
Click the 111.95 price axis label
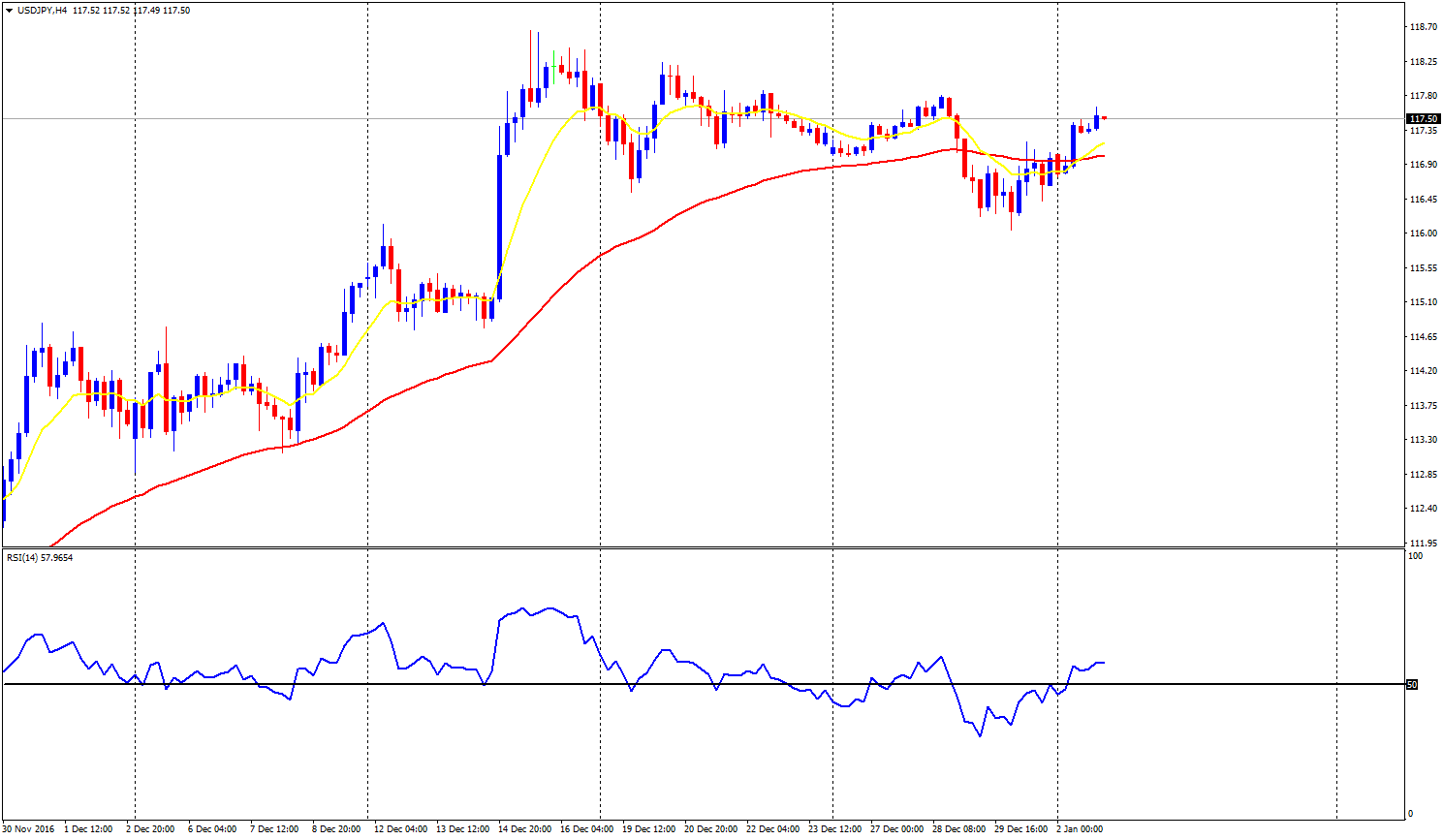(1424, 544)
